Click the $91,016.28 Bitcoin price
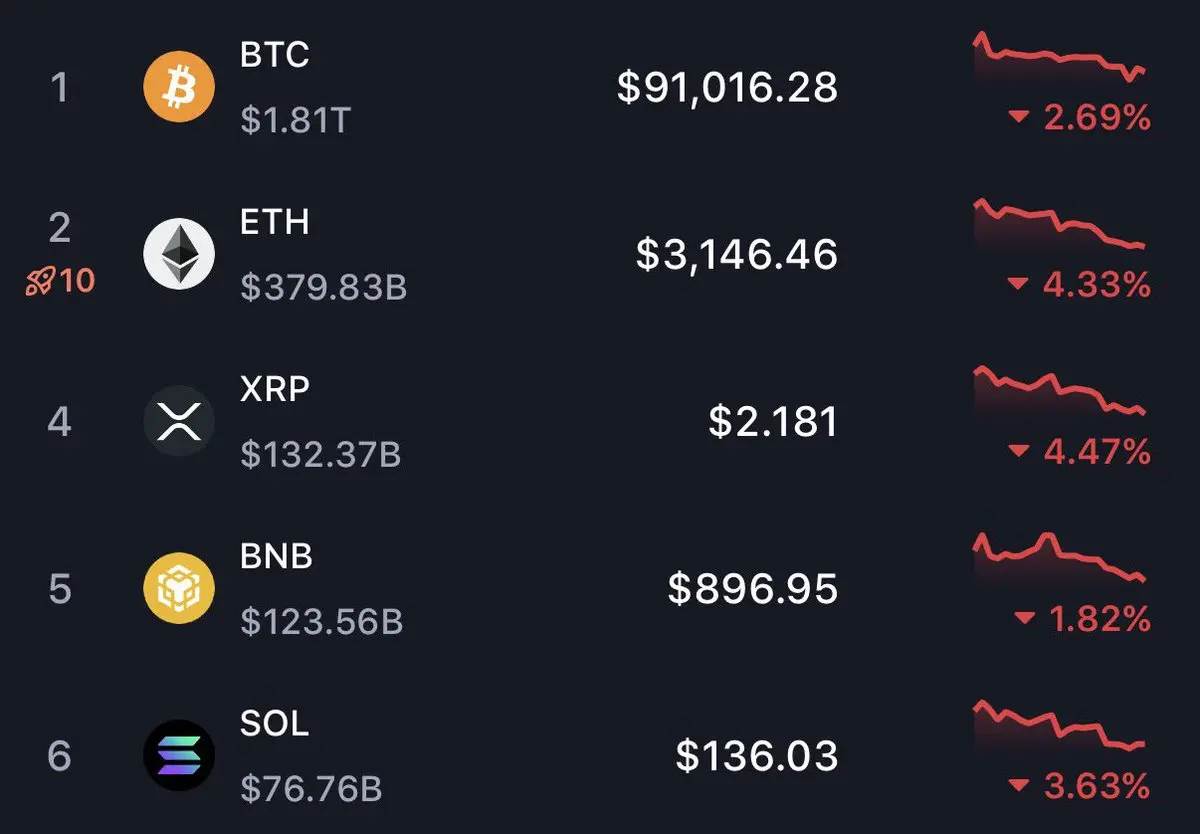 tap(727, 87)
